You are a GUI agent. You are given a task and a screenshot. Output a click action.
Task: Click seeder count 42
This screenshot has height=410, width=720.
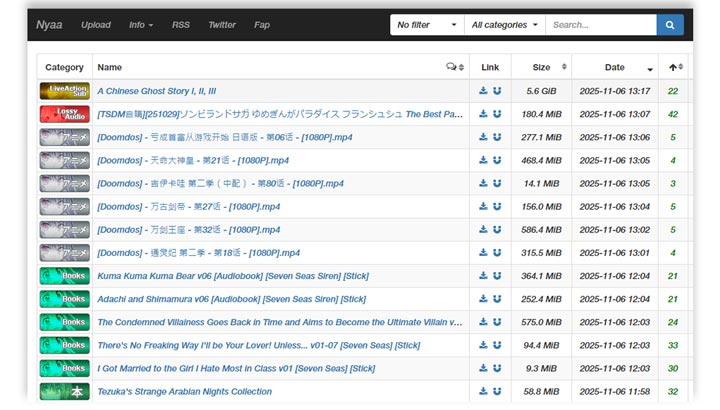click(673, 114)
